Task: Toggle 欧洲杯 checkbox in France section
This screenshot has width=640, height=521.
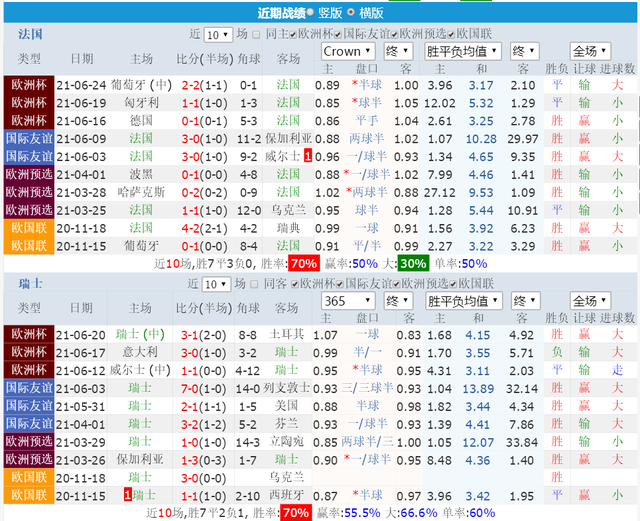Action: (293, 35)
